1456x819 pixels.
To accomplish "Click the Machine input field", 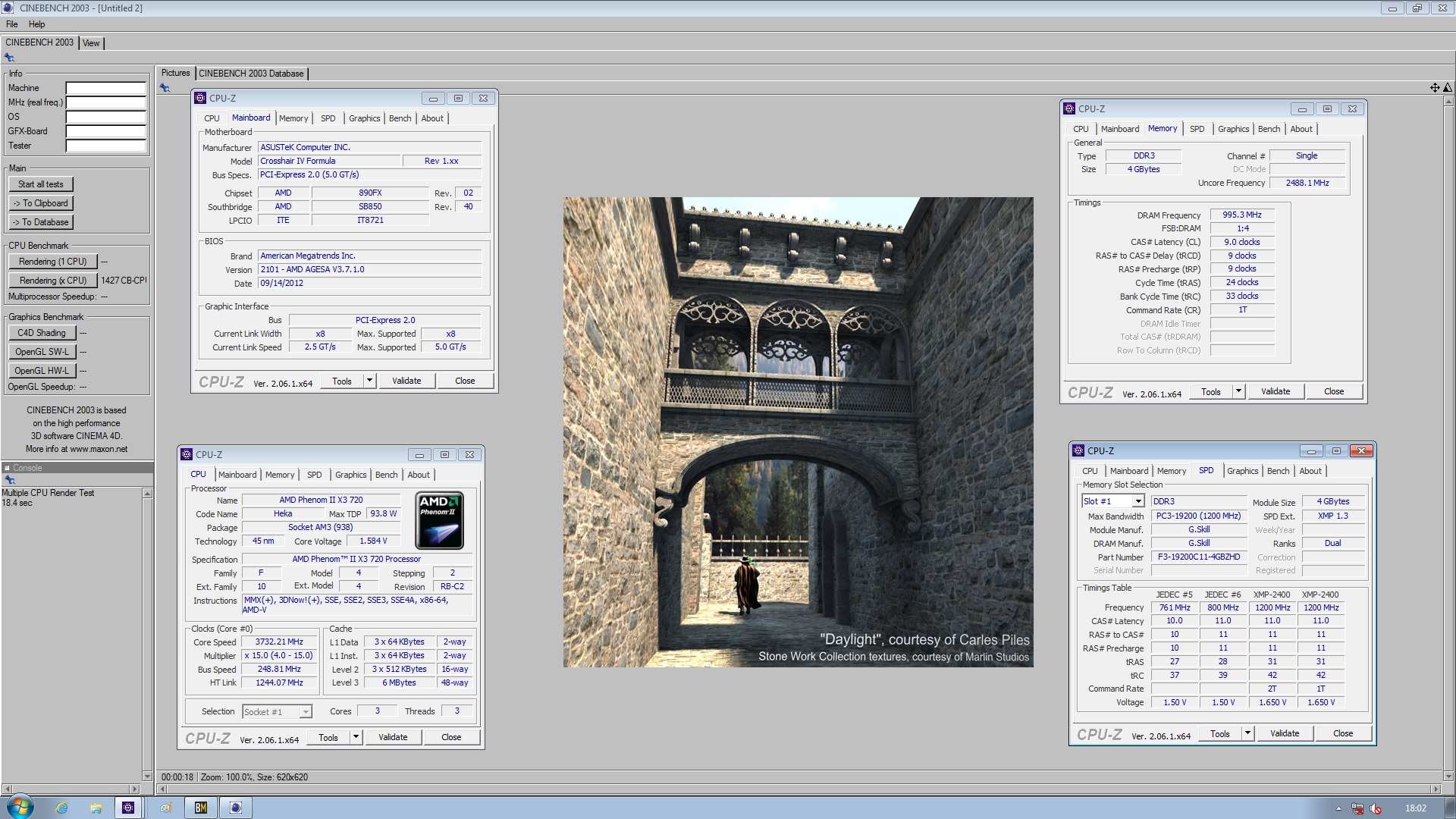I will [105, 88].
